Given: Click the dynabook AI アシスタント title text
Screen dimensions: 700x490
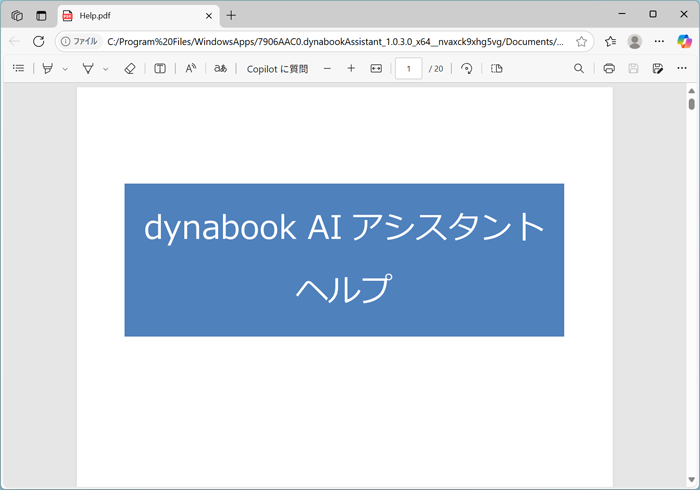Looking at the screenshot, I should pyautogui.click(x=344, y=227).
